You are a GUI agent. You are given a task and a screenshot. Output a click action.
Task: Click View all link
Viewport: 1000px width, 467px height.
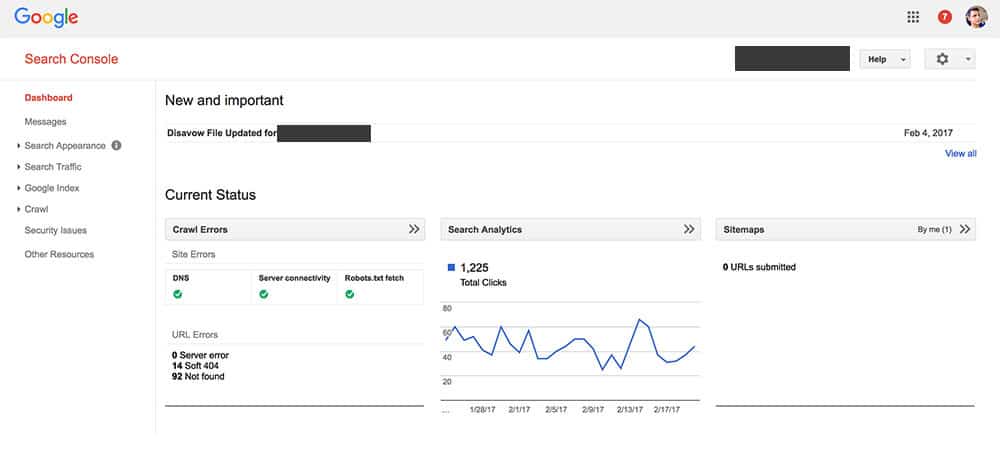coord(960,154)
